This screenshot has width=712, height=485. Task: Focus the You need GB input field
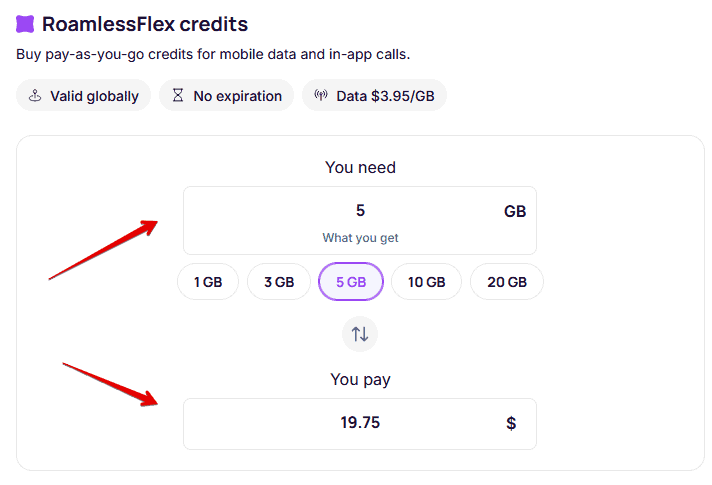360,211
